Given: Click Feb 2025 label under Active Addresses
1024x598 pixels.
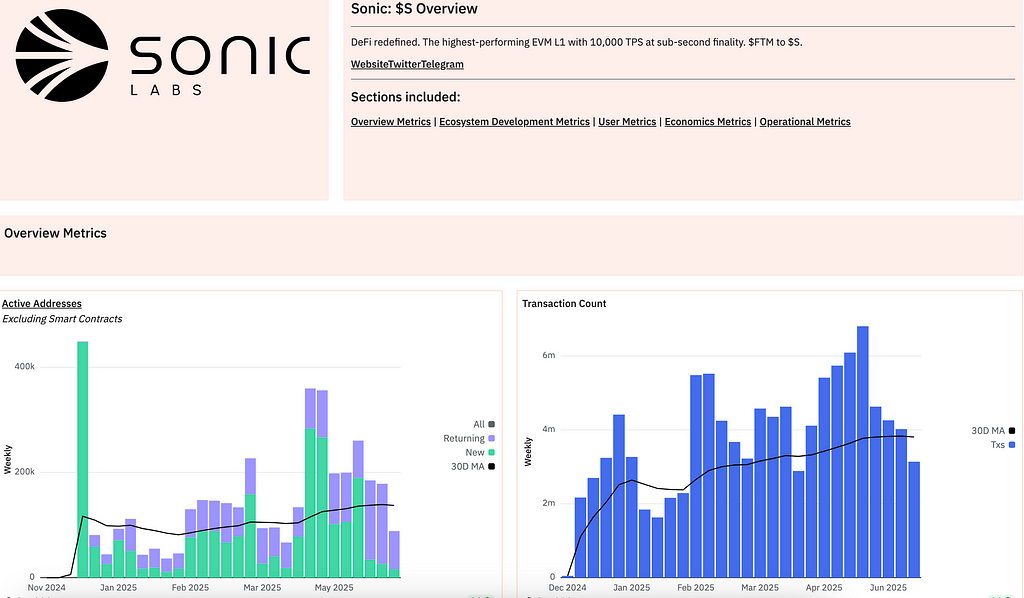Looking at the screenshot, I should coord(190,588).
